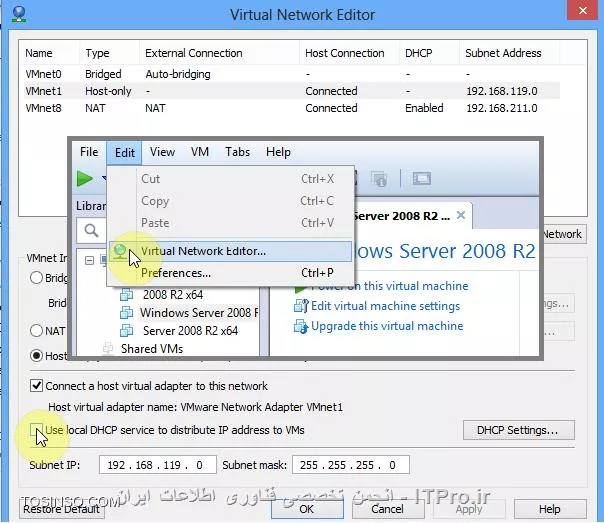Viewport: 604px width, 523px height.
Task: Click the snapshot manager toolbar icon
Action: click(379, 179)
